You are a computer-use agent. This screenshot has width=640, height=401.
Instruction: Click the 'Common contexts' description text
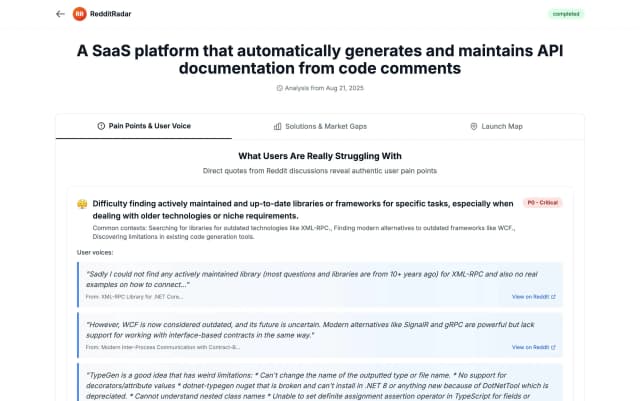(304, 232)
